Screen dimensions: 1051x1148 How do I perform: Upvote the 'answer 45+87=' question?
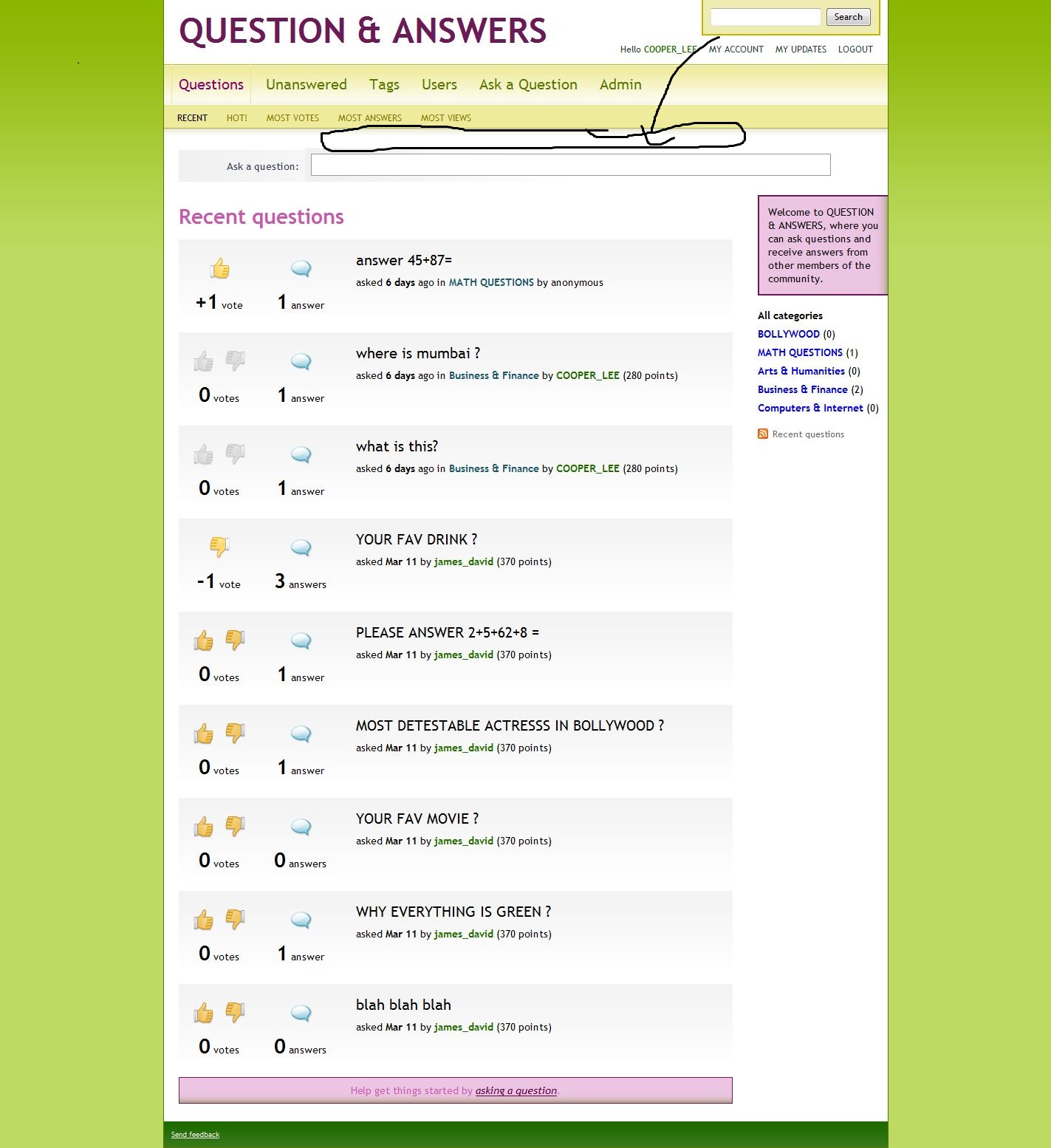(x=219, y=269)
